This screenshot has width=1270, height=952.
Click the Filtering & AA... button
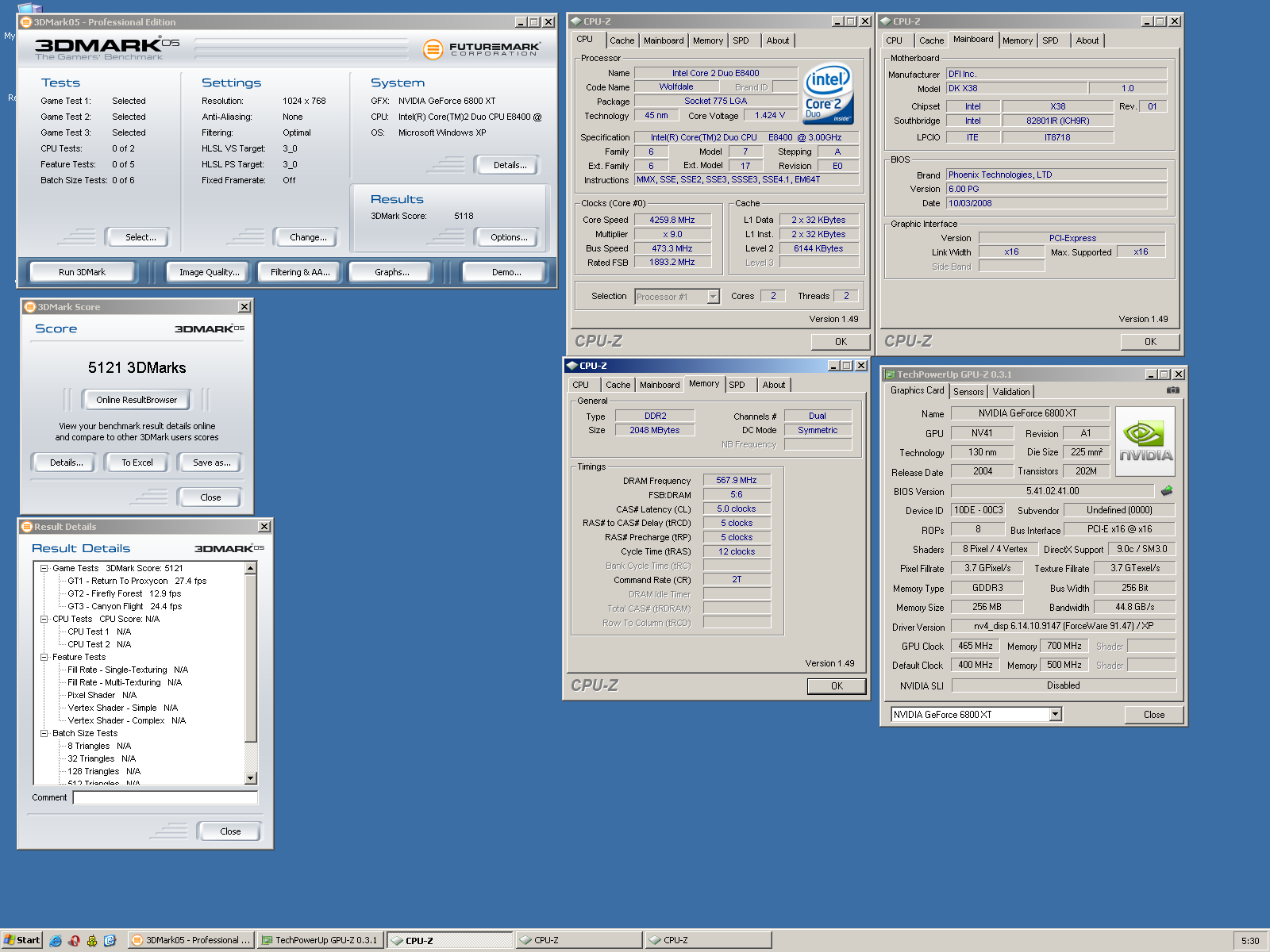point(300,272)
